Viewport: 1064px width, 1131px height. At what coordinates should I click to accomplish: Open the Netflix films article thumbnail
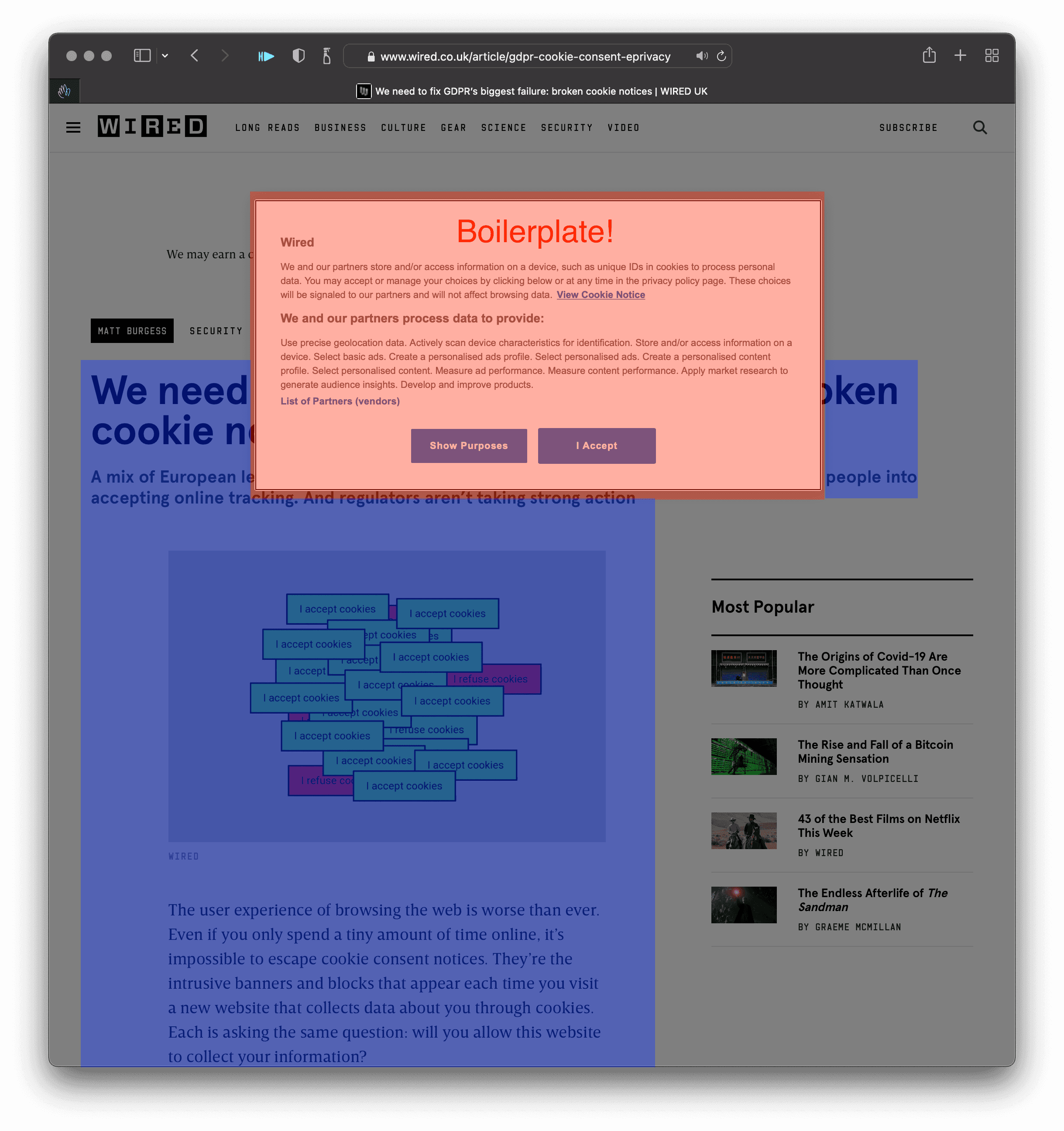(744, 831)
